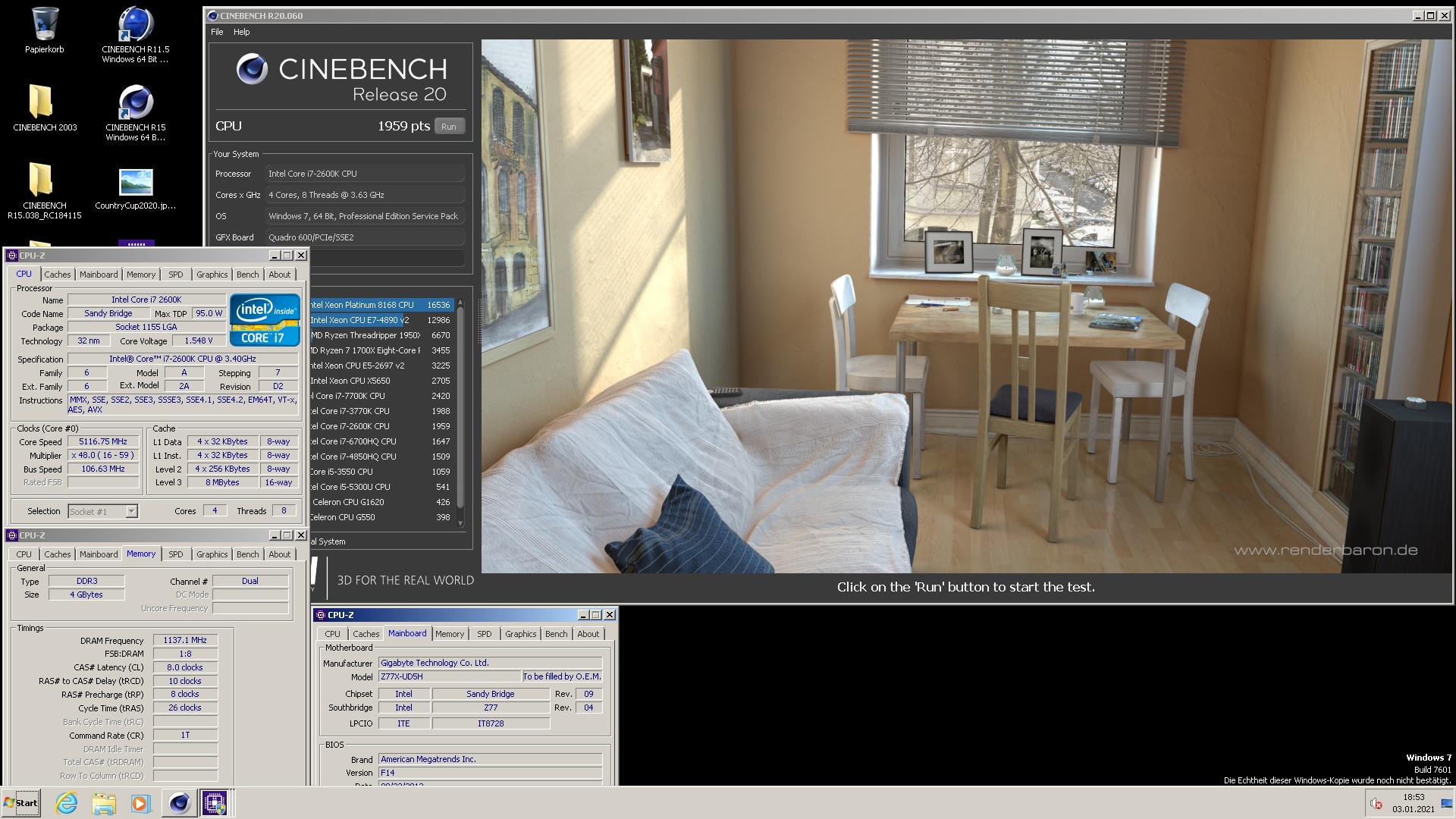Screen dimensions: 1456x819
Task: Open About tab in top CPU-Z window
Action: [x=279, y=275]
